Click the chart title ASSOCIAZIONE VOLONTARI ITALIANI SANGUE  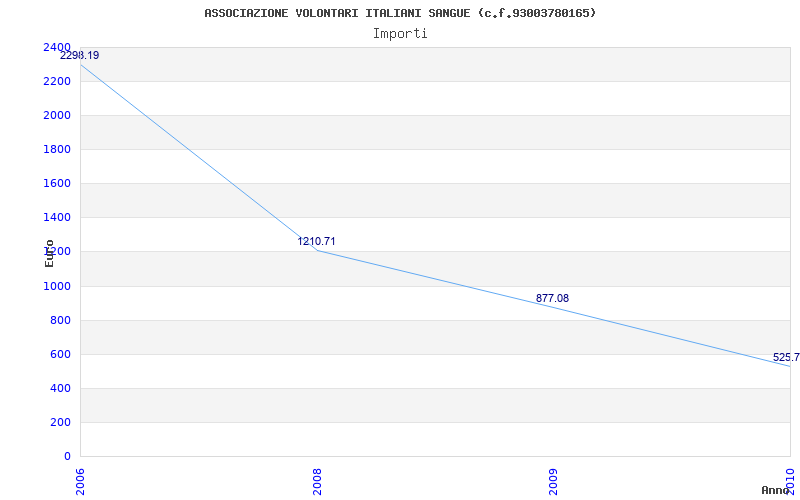tap(399, 13)
